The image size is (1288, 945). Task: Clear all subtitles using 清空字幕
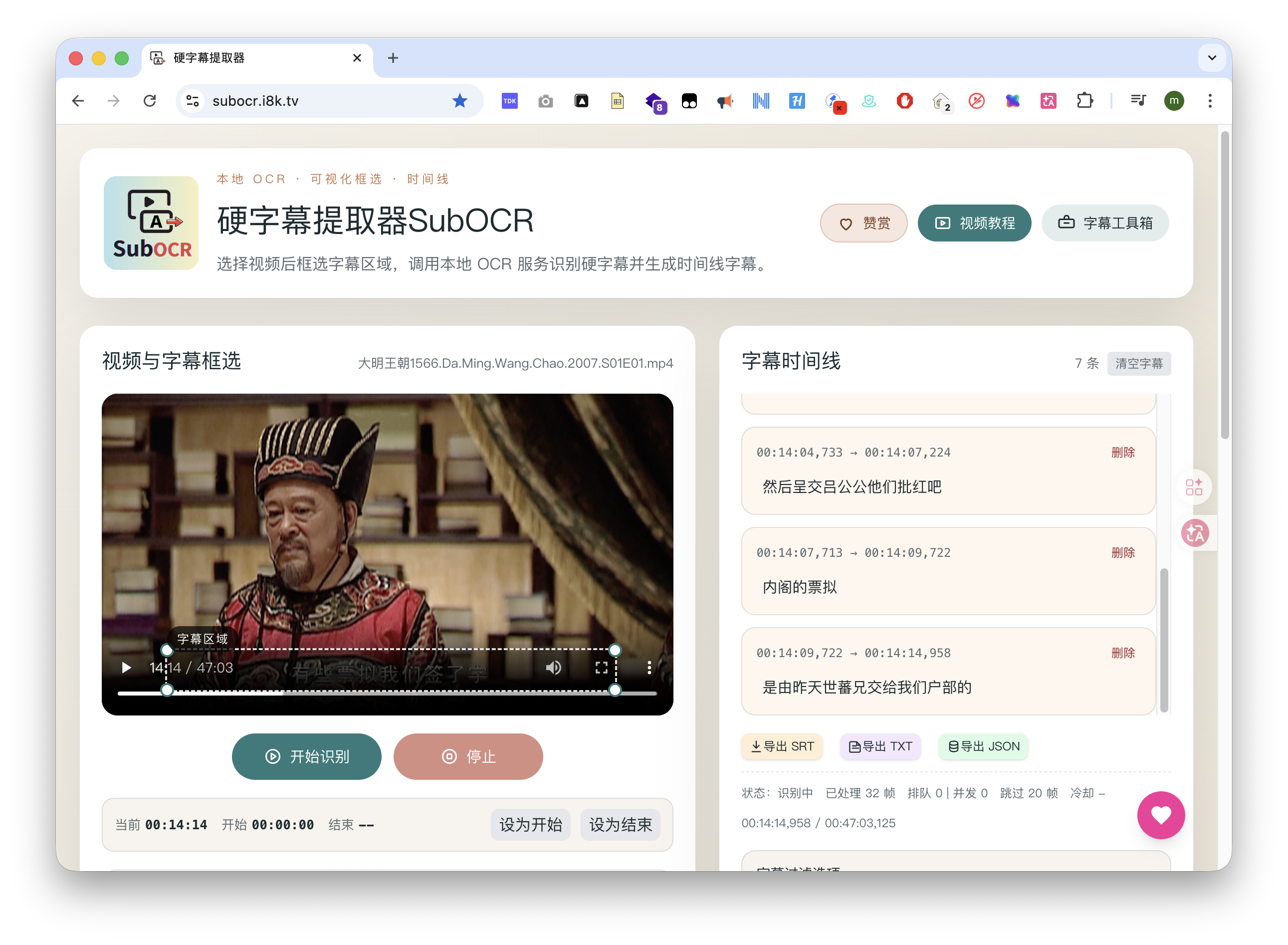click(x=1139, y=363)
